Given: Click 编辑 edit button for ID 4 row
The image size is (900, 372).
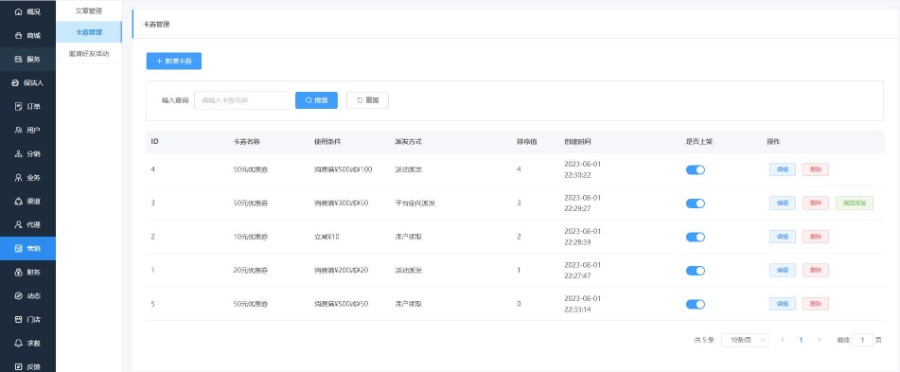Looking at the screenshot, I should click(782, 170).
